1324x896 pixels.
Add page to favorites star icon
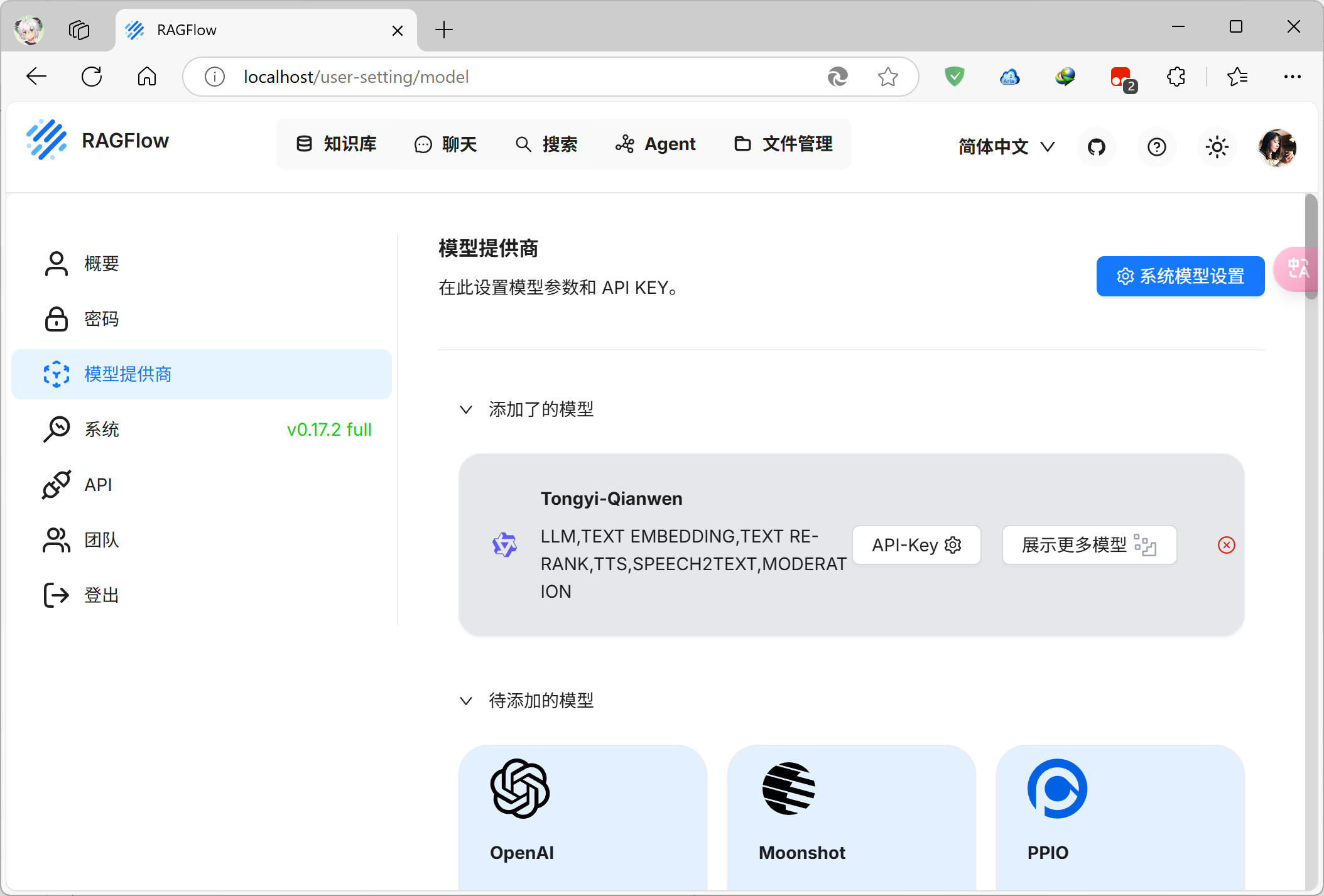(x=887, y=77)
